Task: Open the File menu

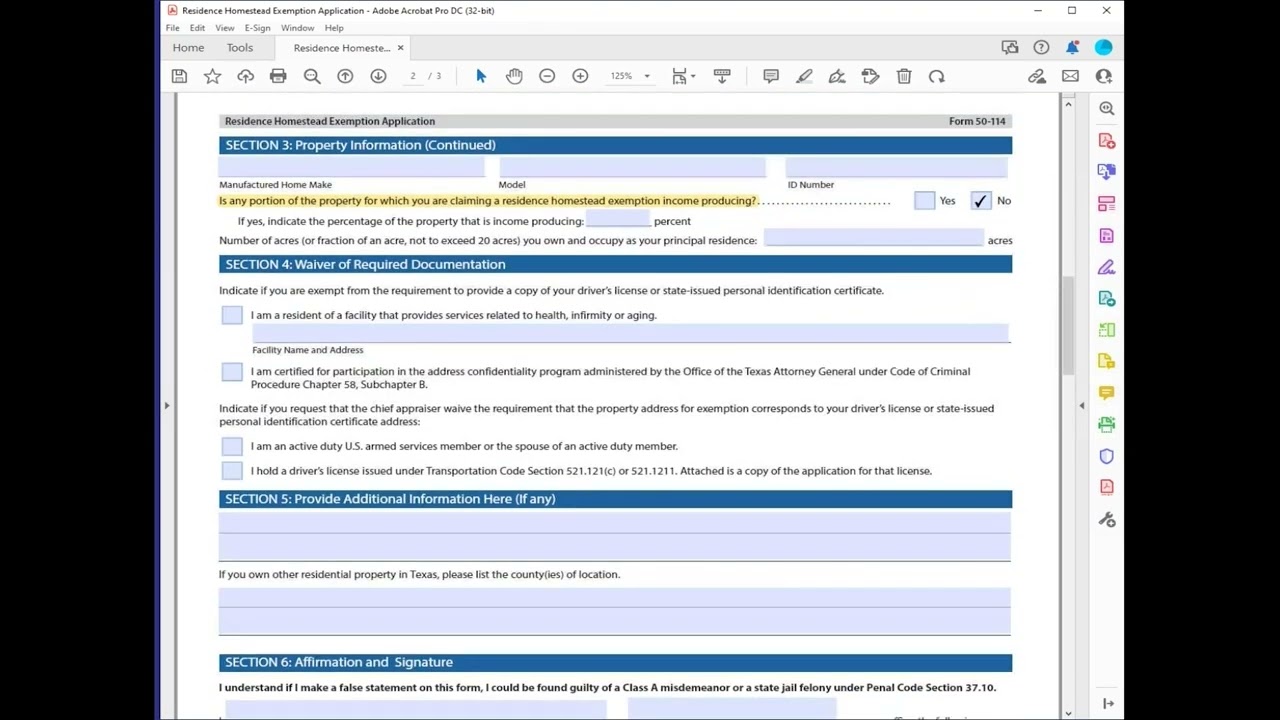Action: click(173, 28)
